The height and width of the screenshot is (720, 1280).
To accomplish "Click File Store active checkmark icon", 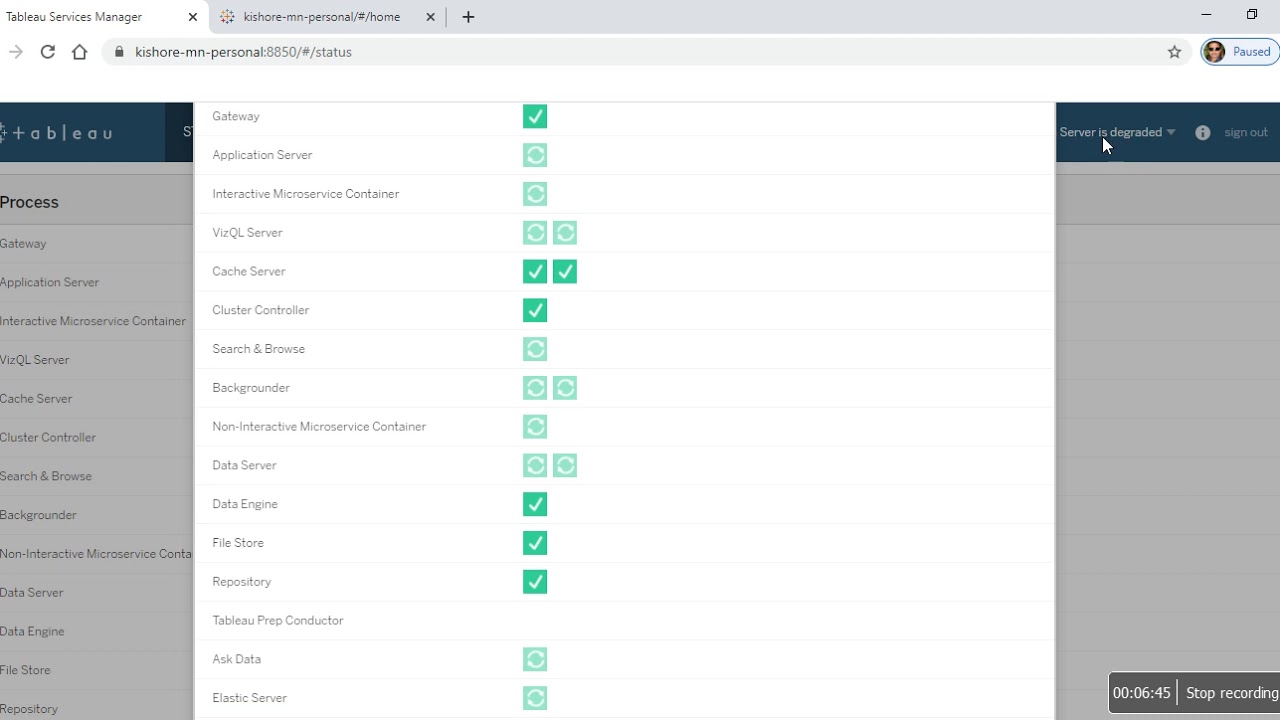I will click(535, 543).
